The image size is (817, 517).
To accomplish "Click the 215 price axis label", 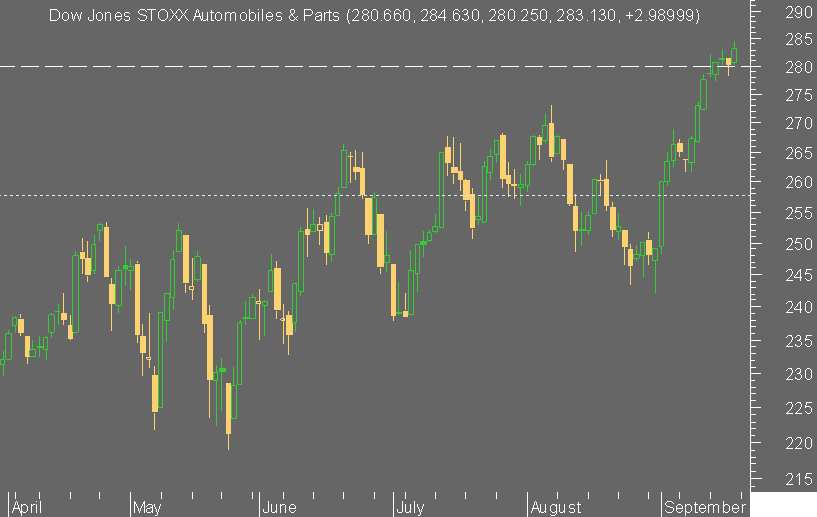I will point(799,479).
